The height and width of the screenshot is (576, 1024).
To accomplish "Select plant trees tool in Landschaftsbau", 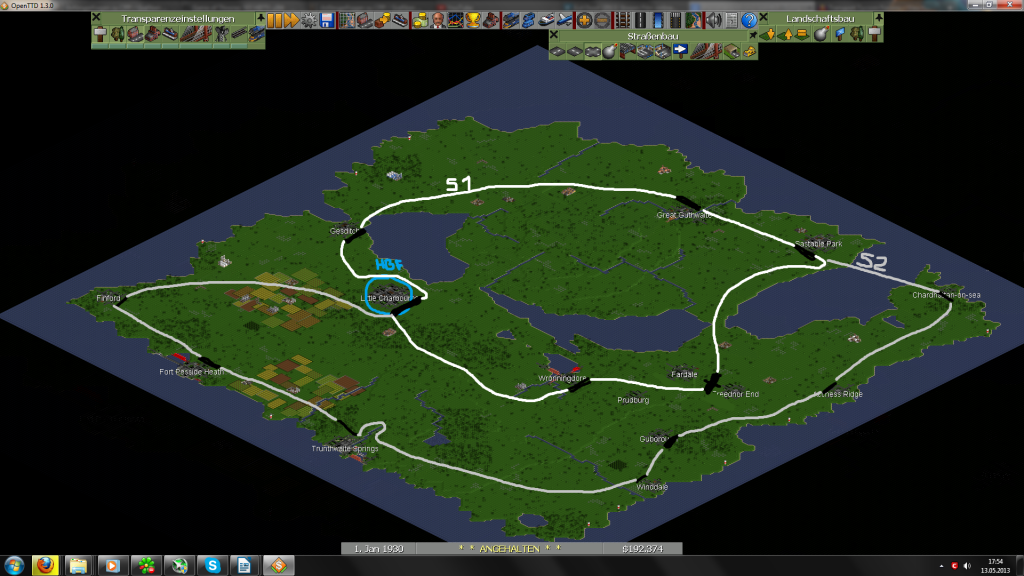I will tap(857, 33).
